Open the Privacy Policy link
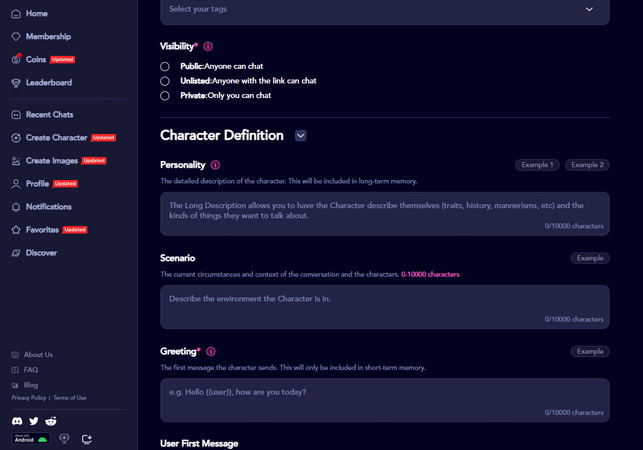 (x=28, y=398)
